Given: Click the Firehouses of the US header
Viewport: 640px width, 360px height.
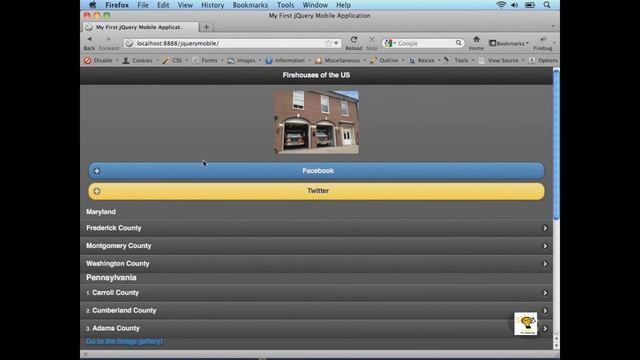Looking at the screenshot, I should coord(316,75).
